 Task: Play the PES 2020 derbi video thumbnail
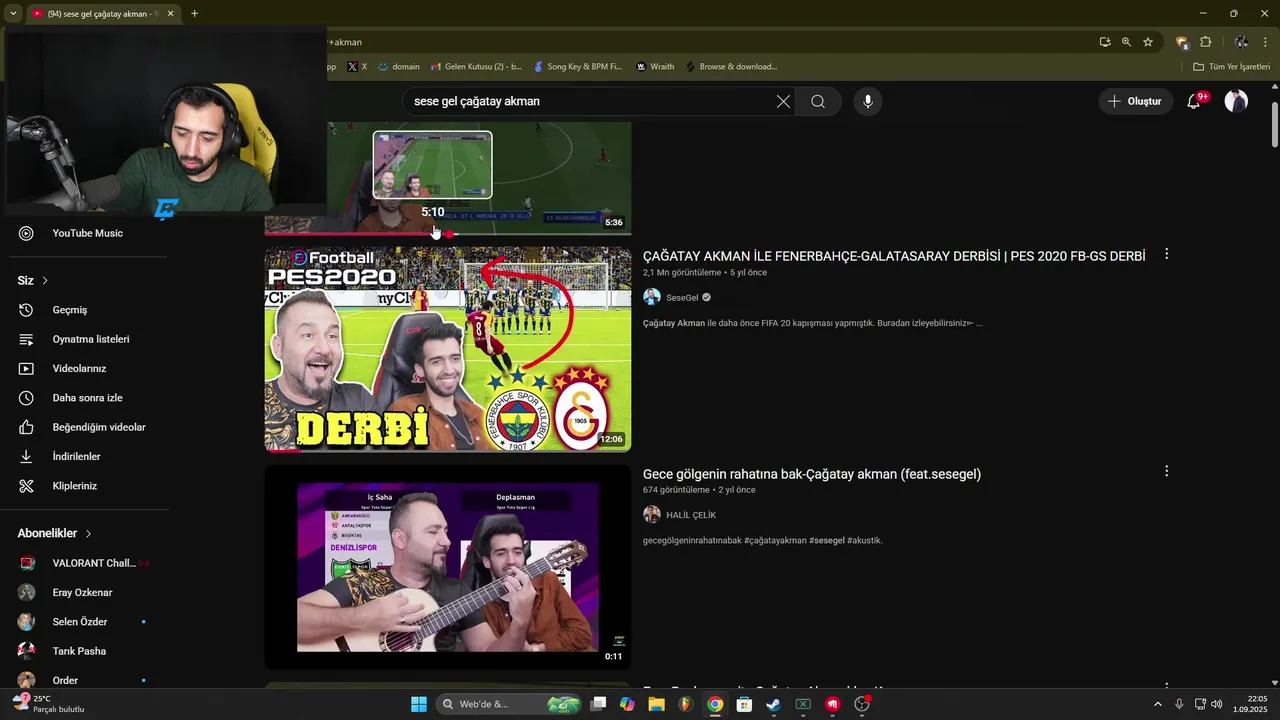(448, 349)
